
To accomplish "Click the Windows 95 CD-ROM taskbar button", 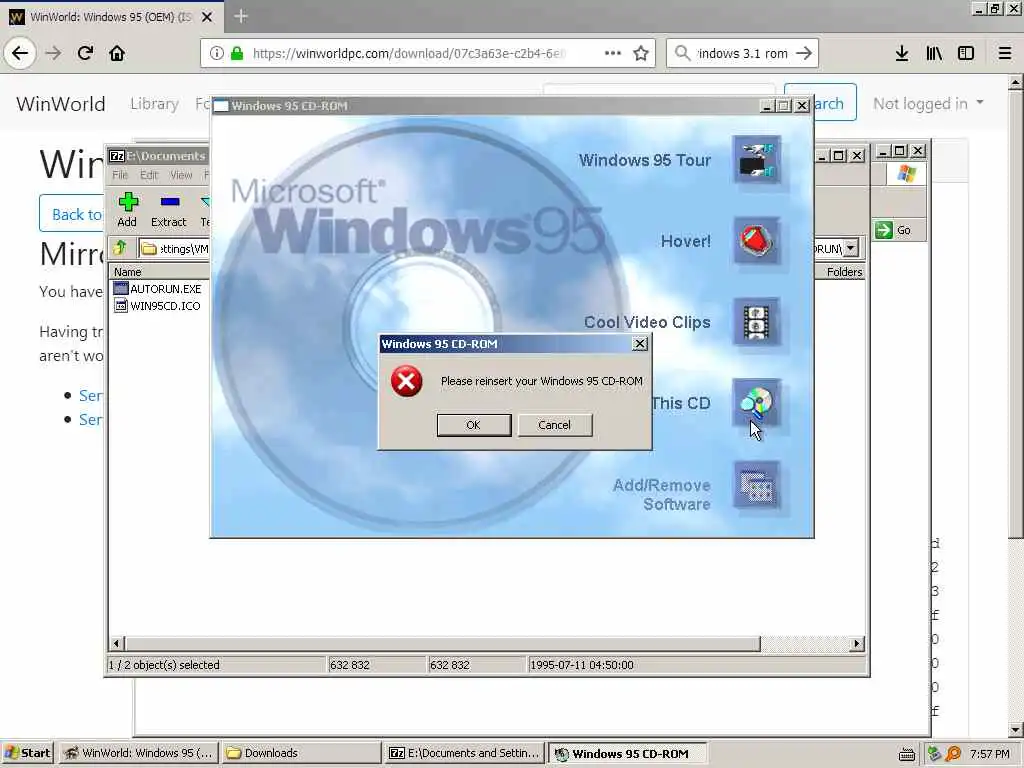I will pos(627,753).
